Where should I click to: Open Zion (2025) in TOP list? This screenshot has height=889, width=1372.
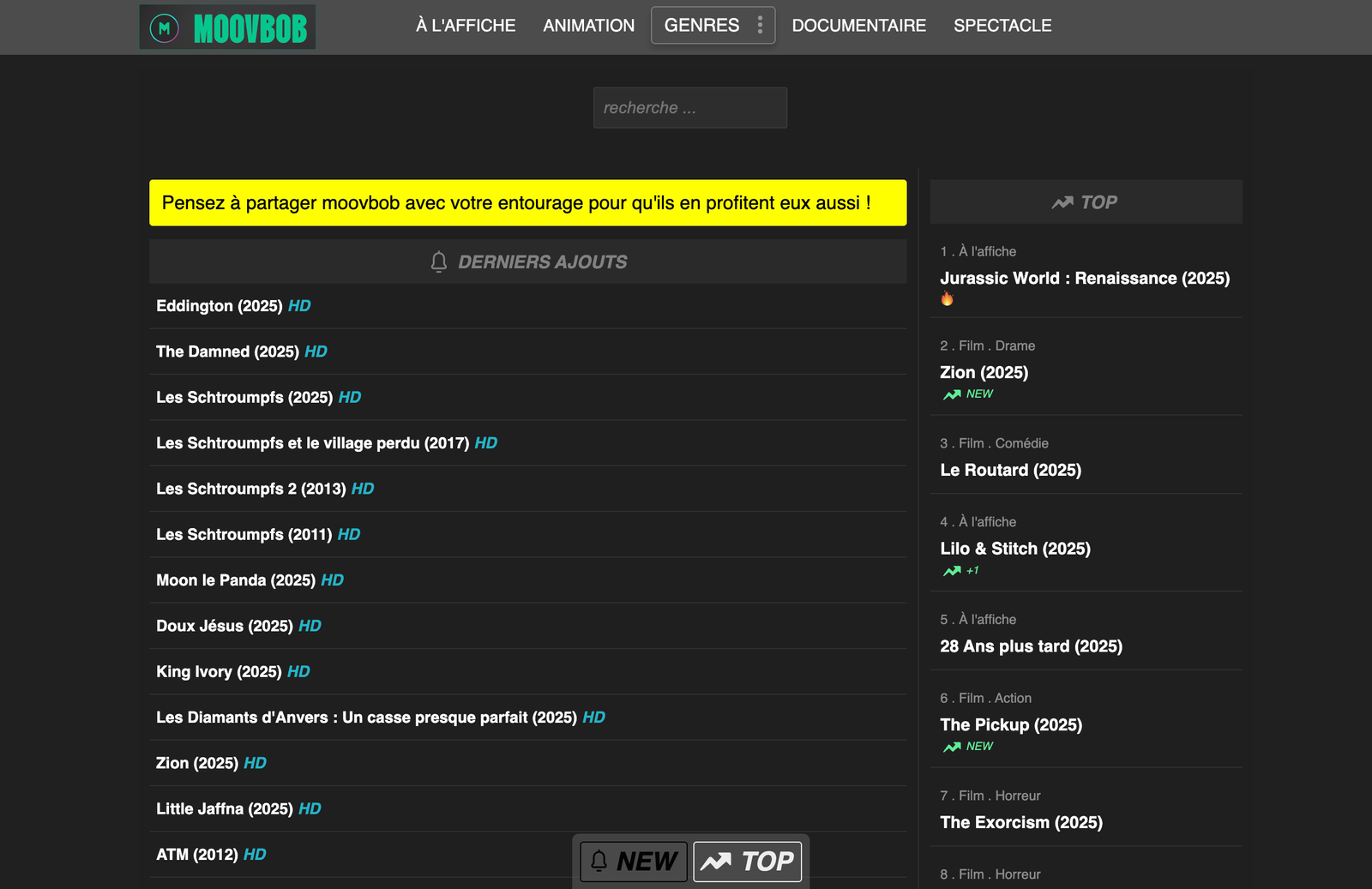pyautogui.click(x=984, y=373)
